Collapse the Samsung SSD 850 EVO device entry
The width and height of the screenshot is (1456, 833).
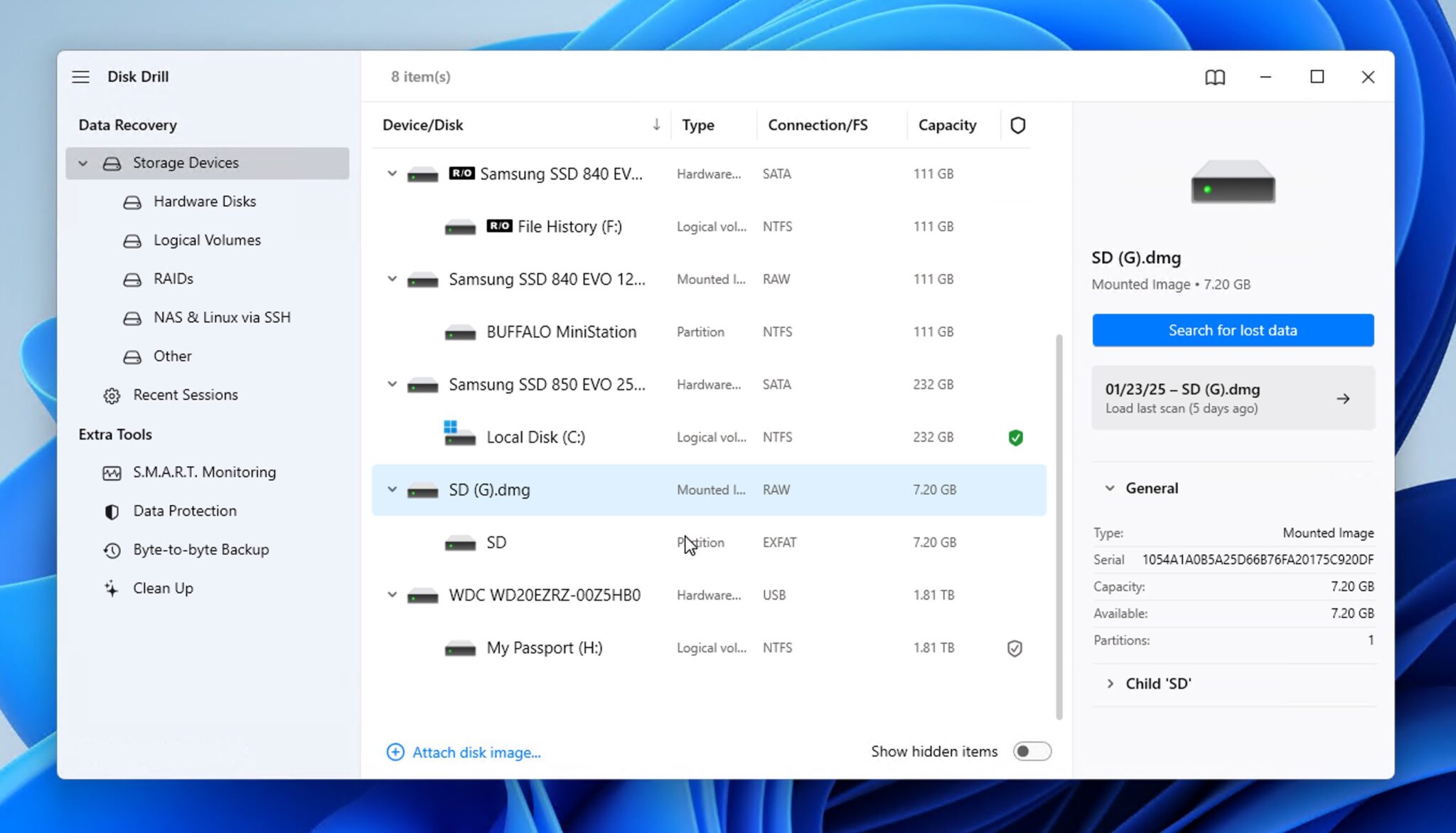392,384
